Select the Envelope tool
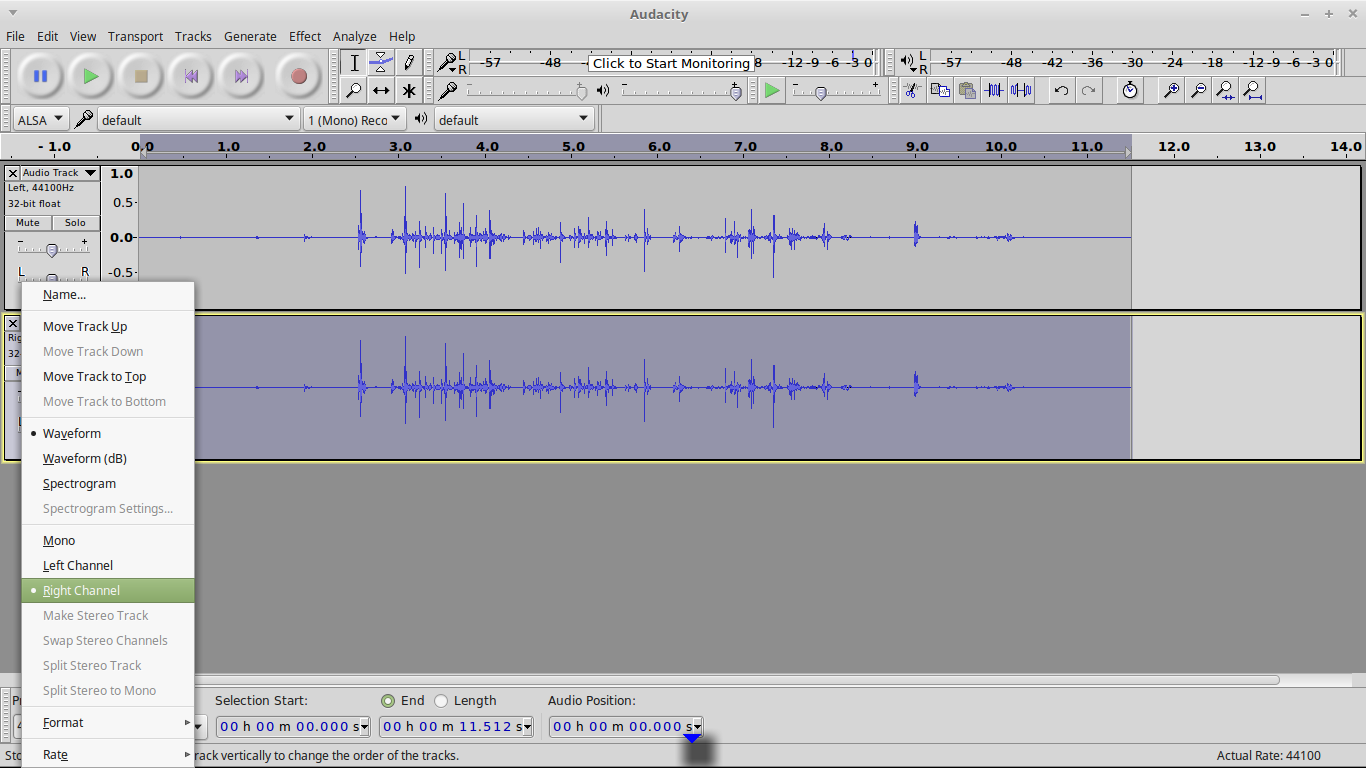 pyautogui.click(x=381, y=63)
